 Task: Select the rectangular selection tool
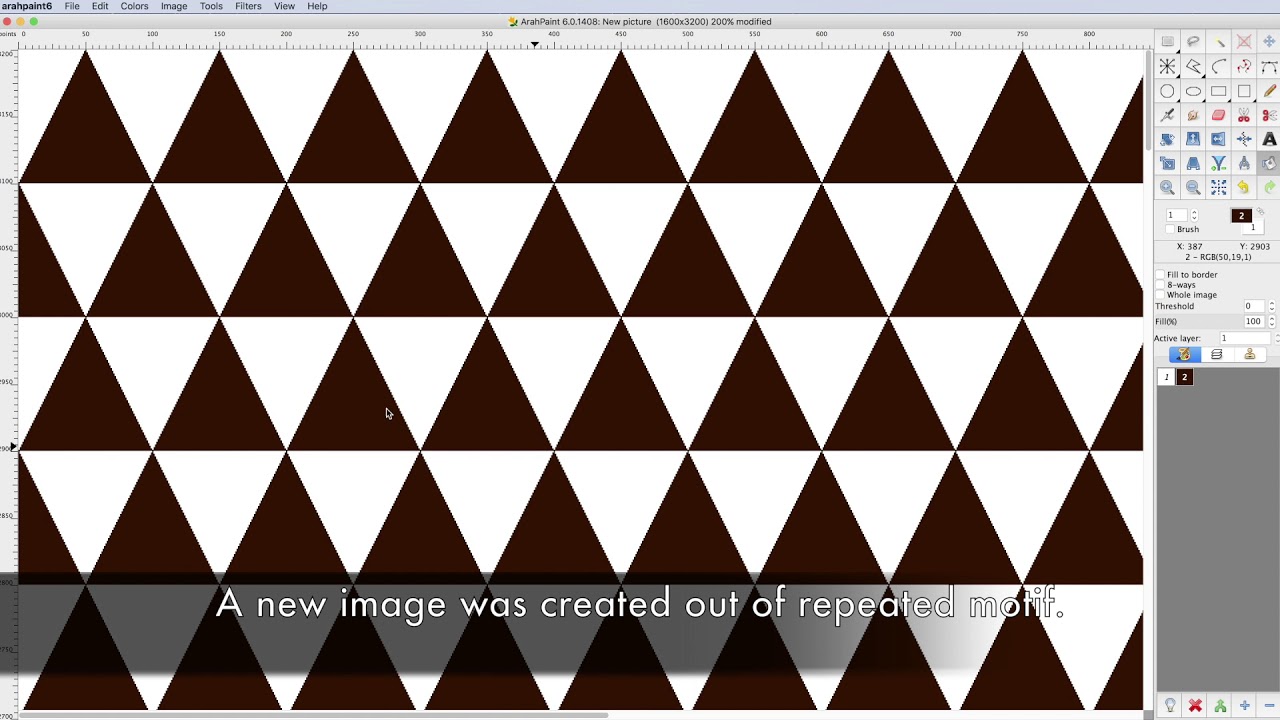tap(1167, 42)
